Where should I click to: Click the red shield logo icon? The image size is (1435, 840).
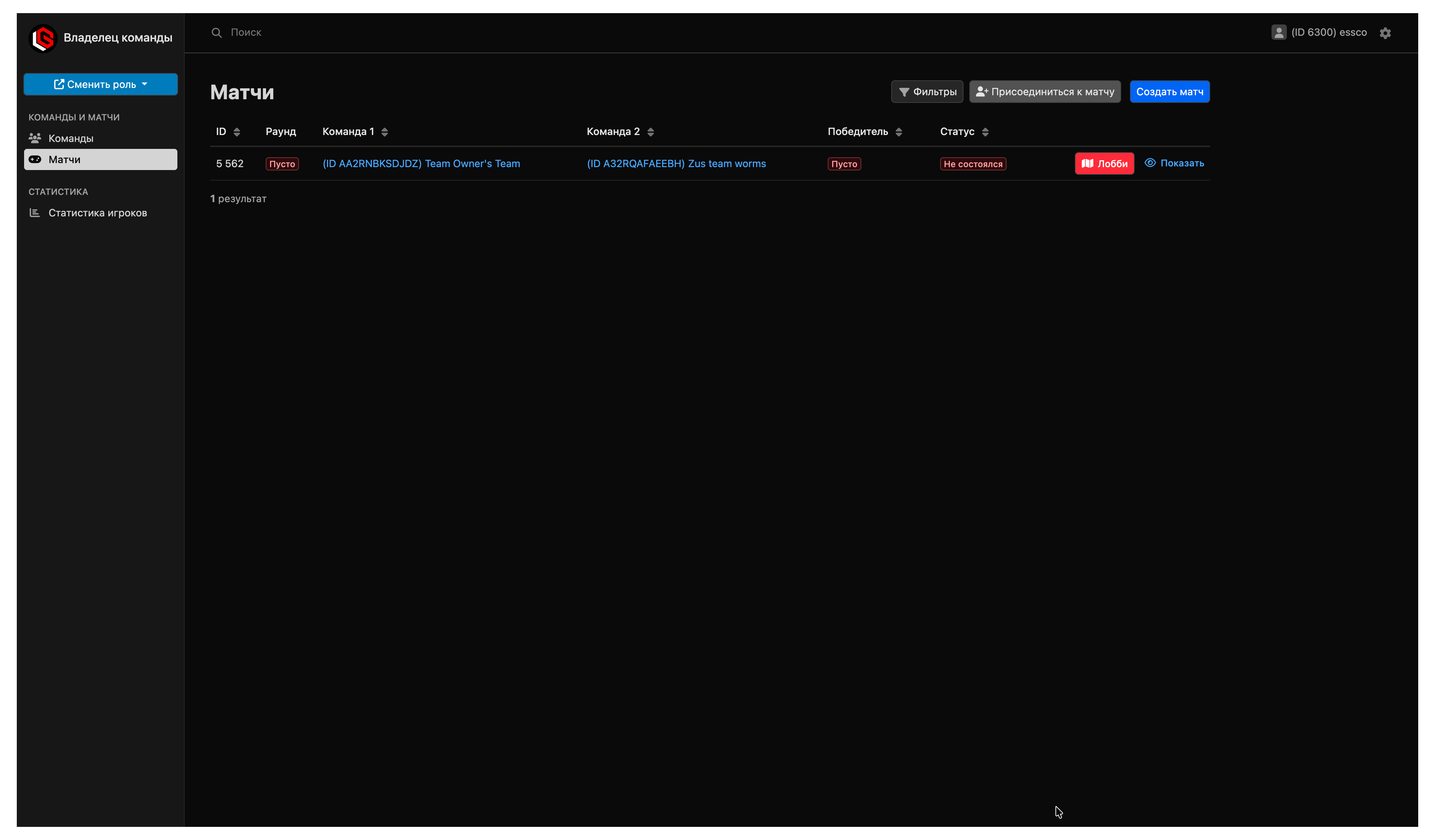tap(43, 38)
